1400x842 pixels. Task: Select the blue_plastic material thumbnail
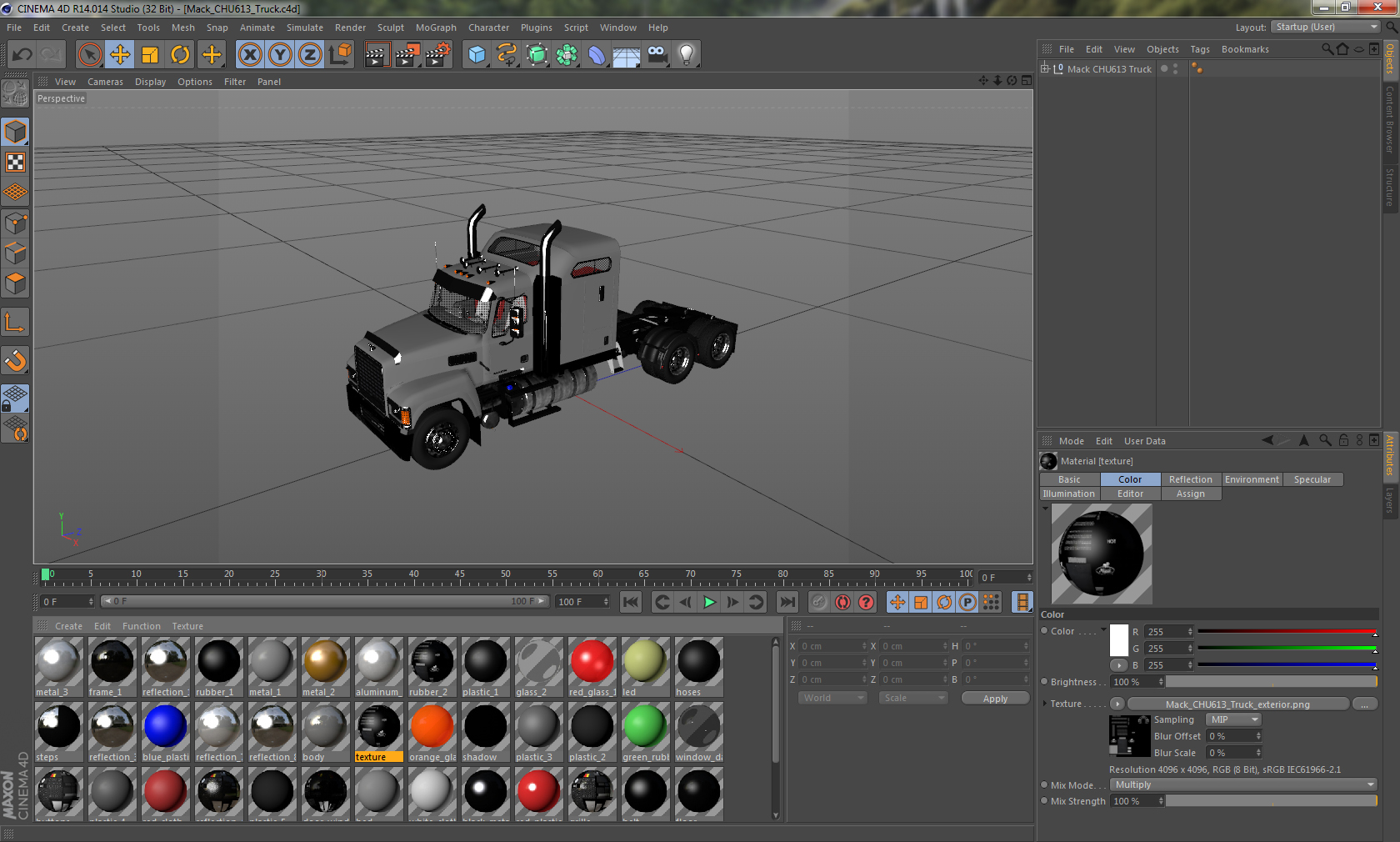coord(166,732)
